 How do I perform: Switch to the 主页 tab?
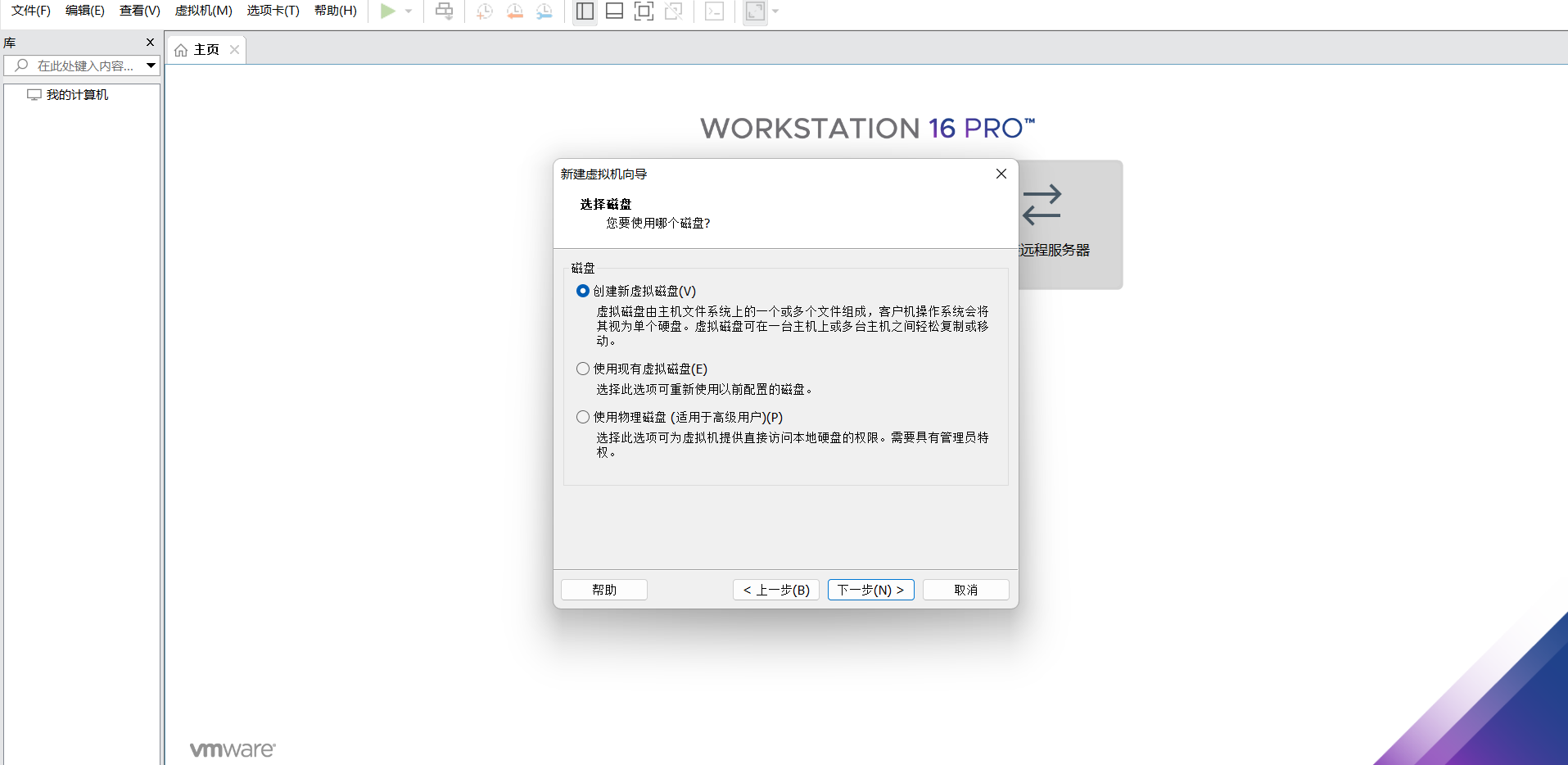[206, 50]
